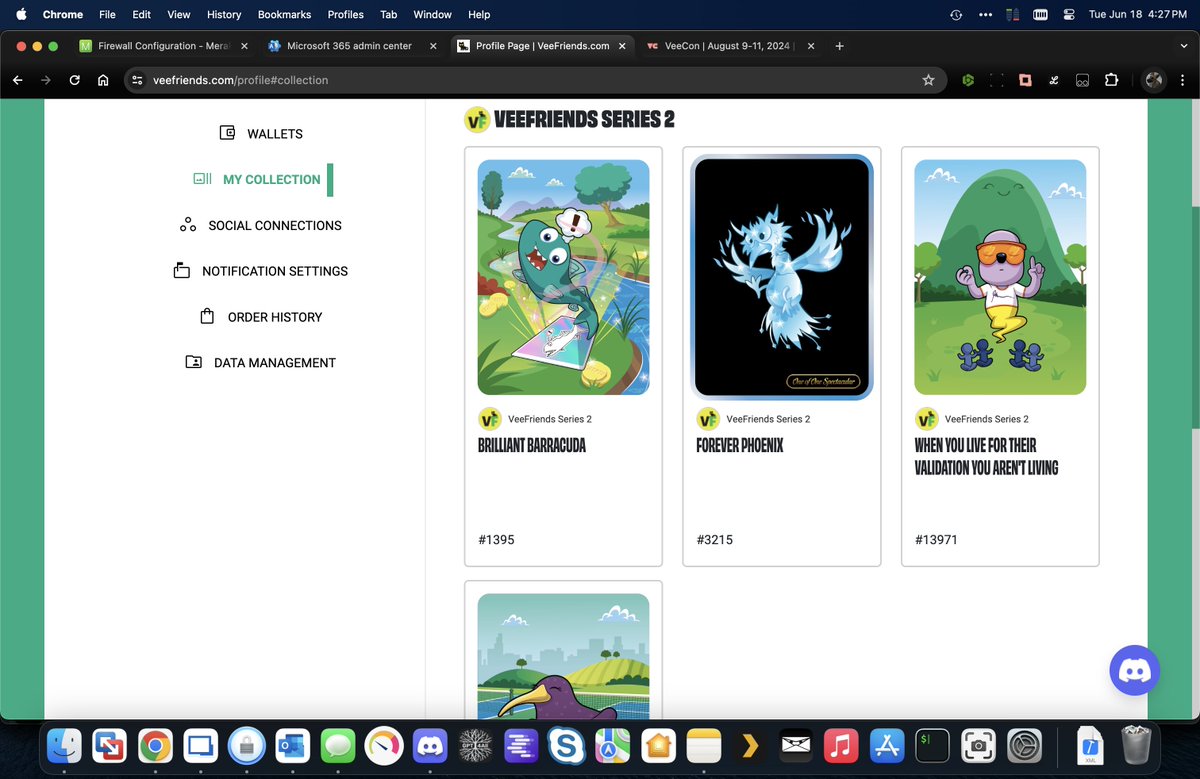Open Skype from the dock
This screenshot has width=1200, height=779.
(x=567, y=746)
